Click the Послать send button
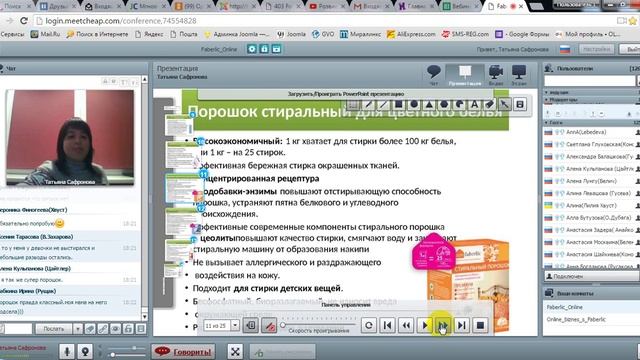This screenshot has width=640, height=360. coord(53,329)
